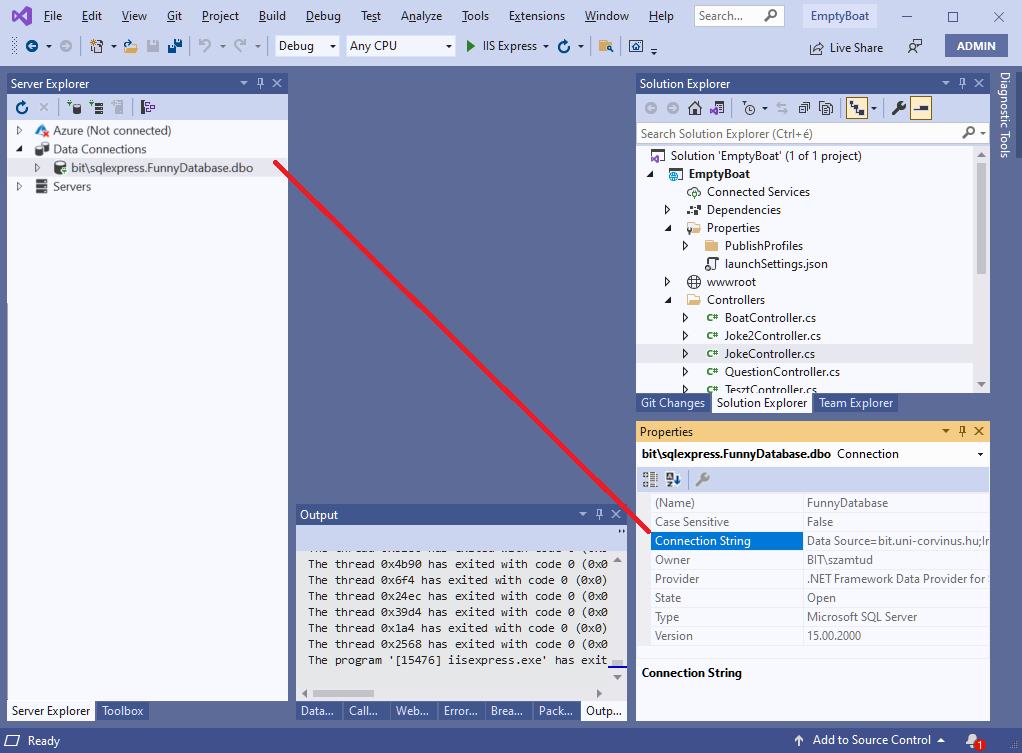Start the app with the green play icon
Screen dimensions: 1022x753
coord(471,46)
